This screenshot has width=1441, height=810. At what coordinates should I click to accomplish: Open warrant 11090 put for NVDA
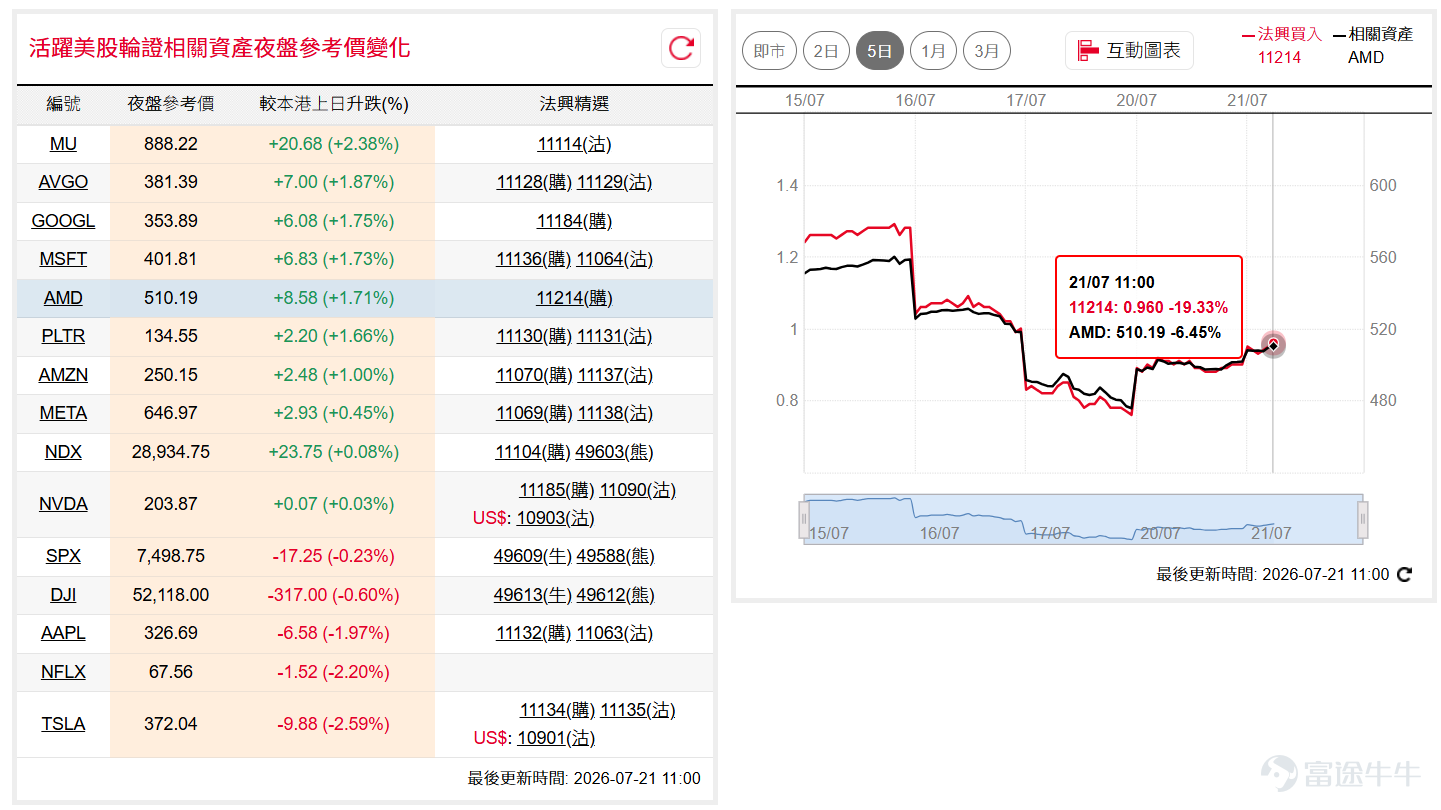[638, 490]
